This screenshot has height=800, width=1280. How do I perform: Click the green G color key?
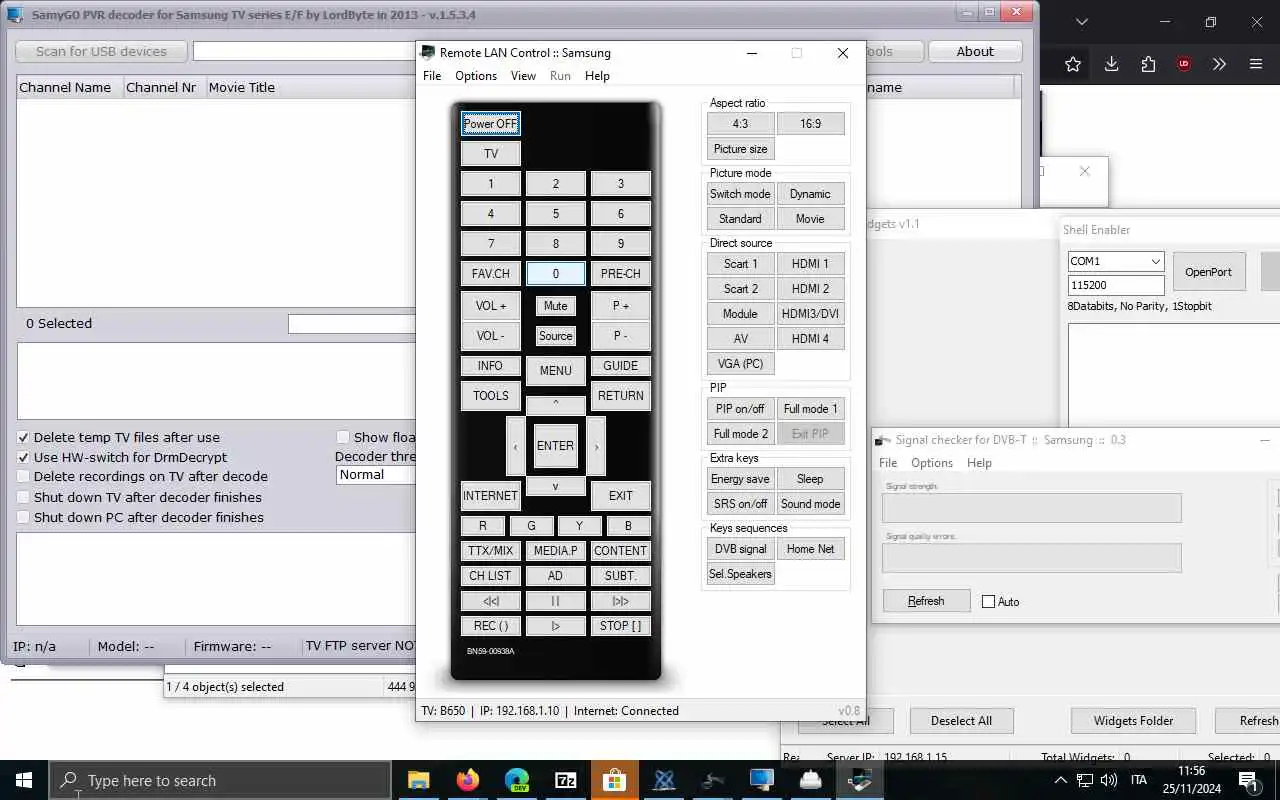(531, 525)
